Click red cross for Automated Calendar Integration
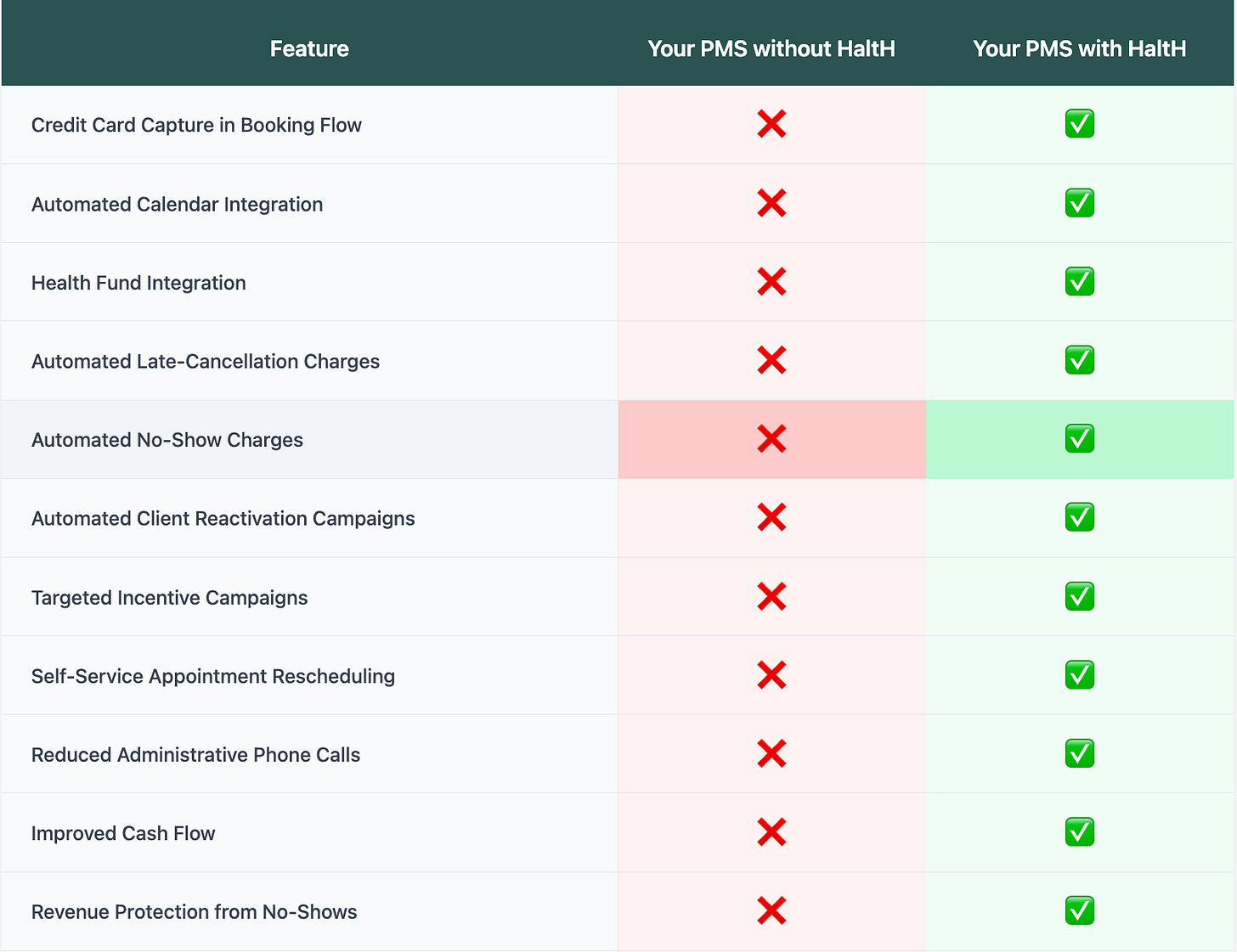Image resolution: width=1237 pixels, height=952 pixels. [771, 203]
